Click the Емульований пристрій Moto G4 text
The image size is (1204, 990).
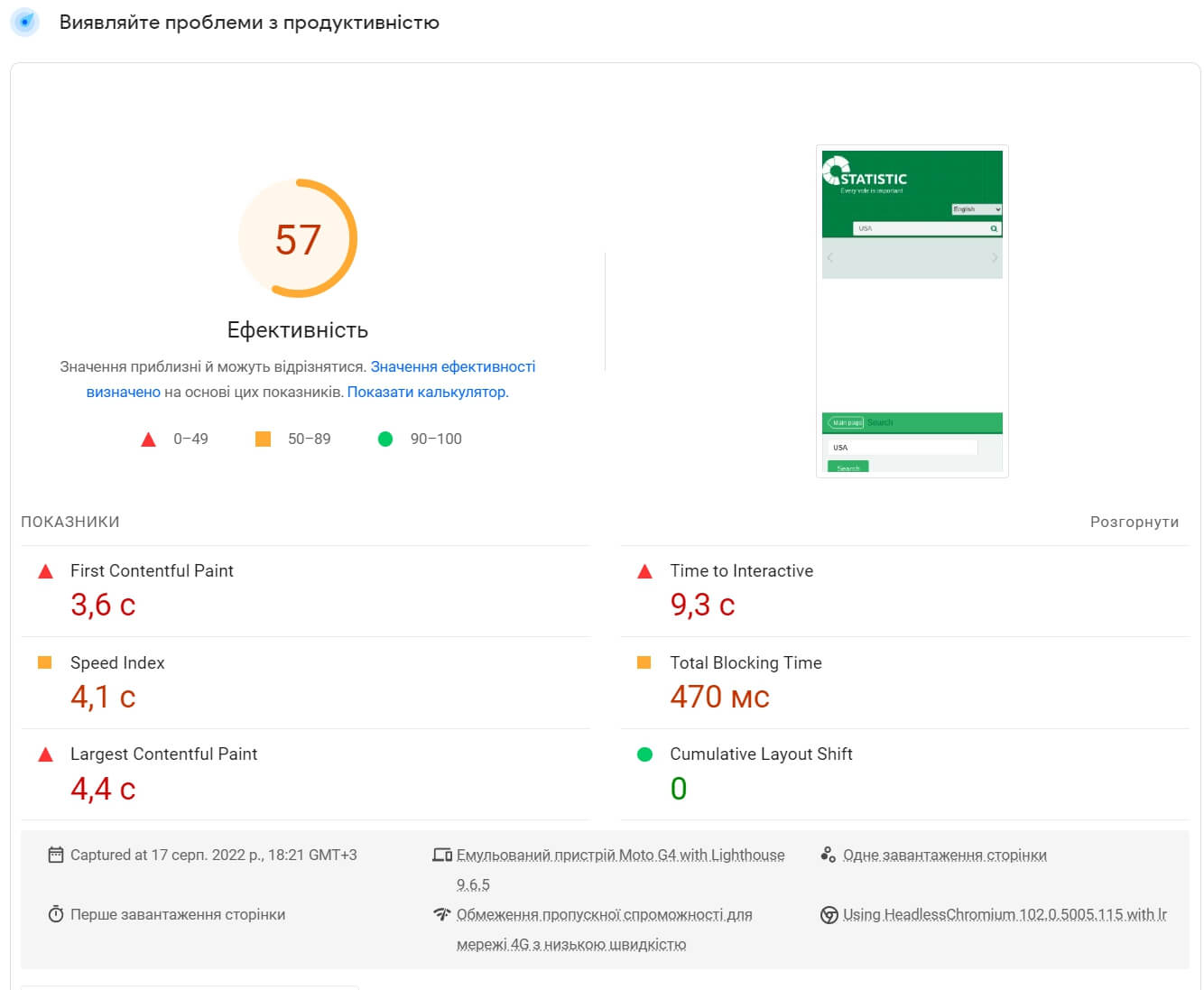(620, 855)
